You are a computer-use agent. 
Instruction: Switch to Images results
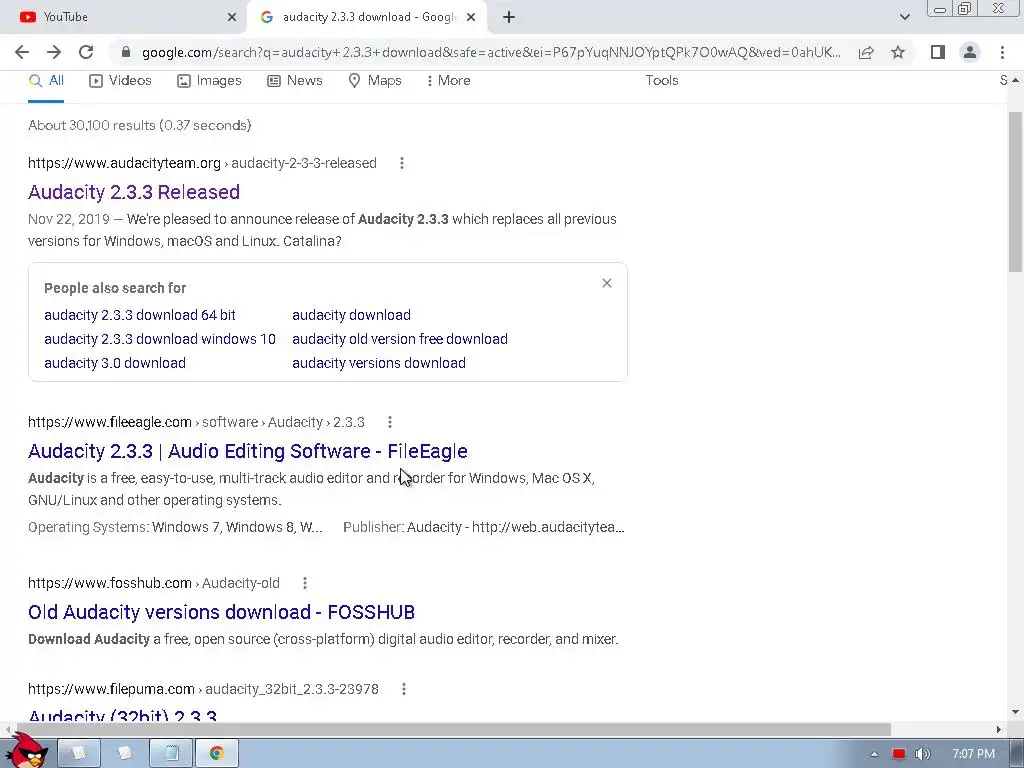209,80
